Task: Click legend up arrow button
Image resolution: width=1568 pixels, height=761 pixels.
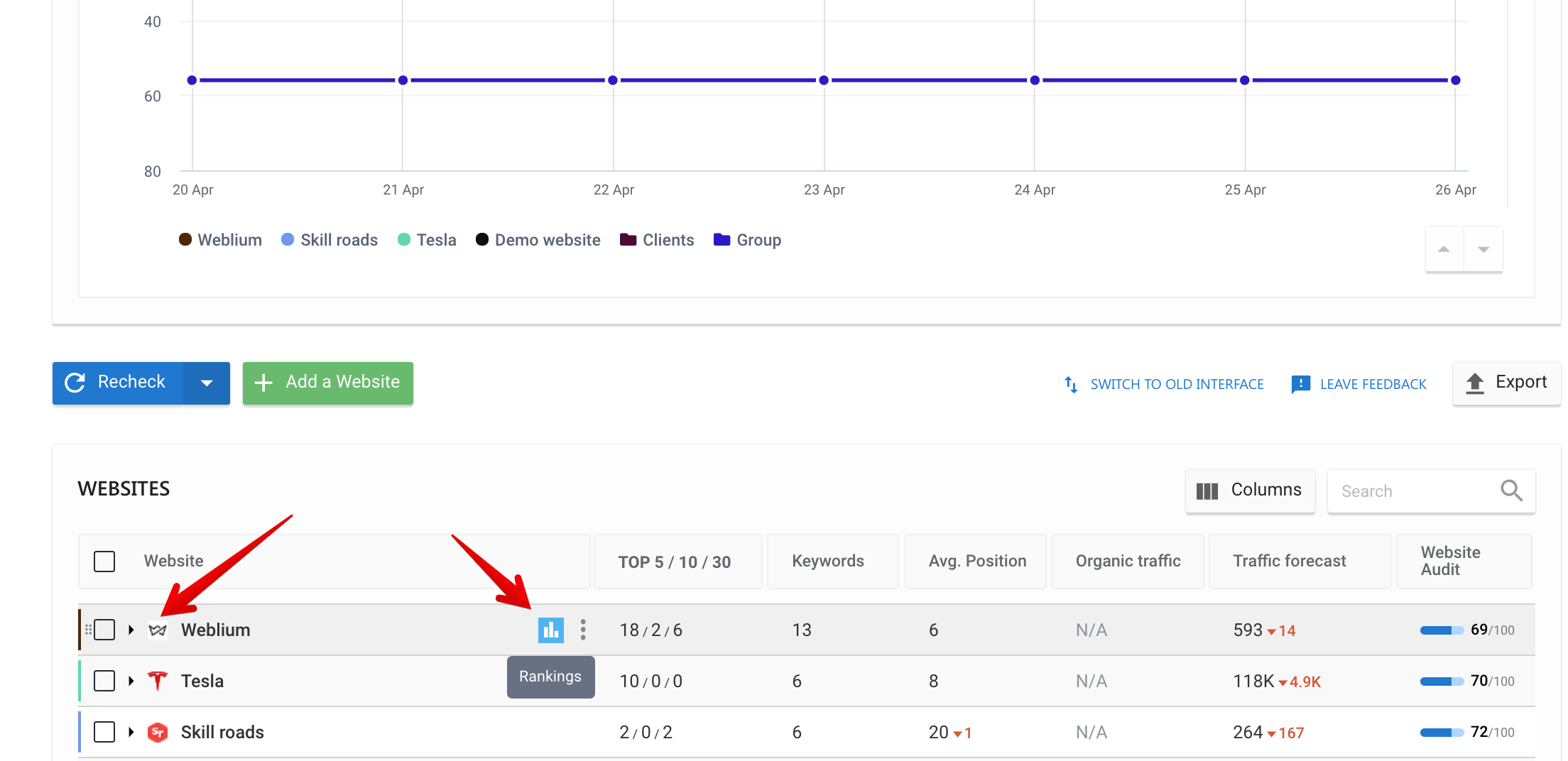Action: pyautogui.click(x=1444, y=249)
